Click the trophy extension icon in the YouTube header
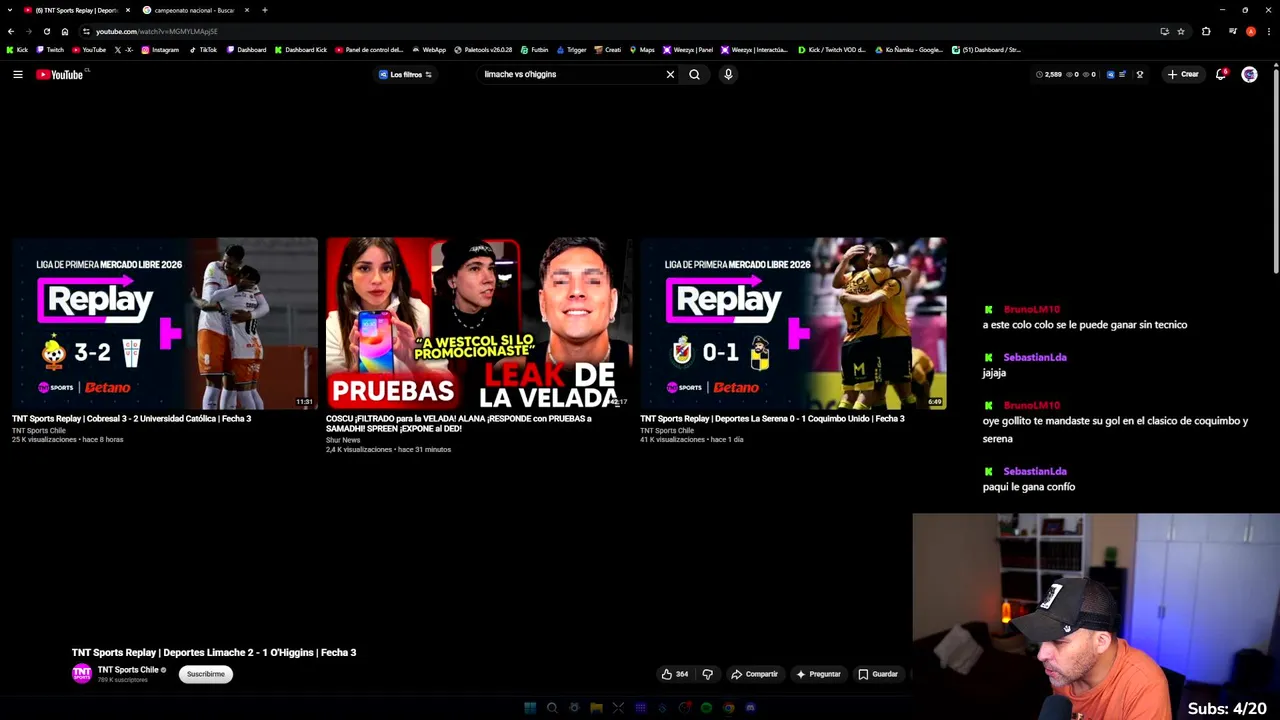The width and height of the screenshot is (1280, 720). [x=1139, y=74]
